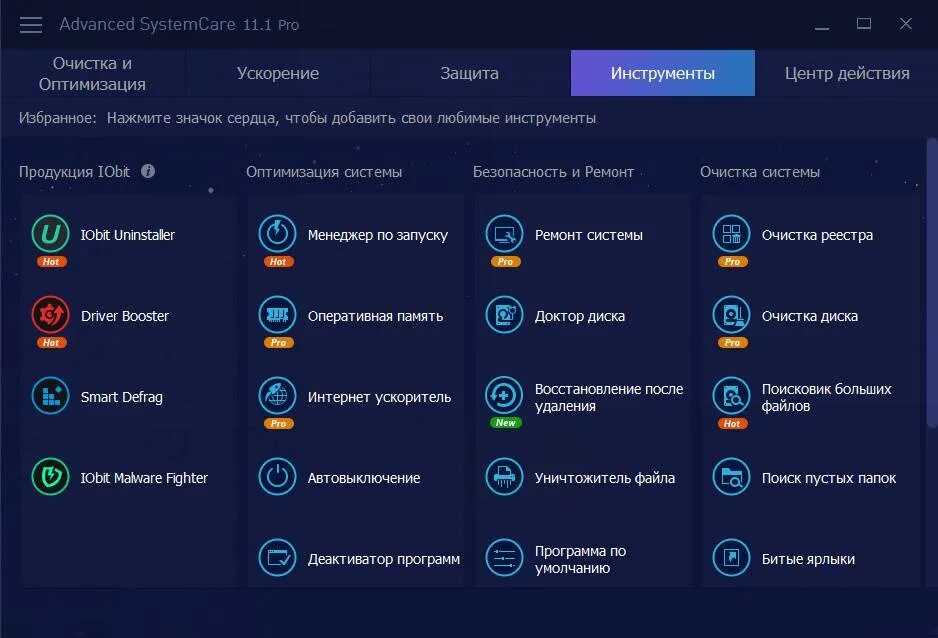
Task: Open Оперативная память text label
Action: 375,316
